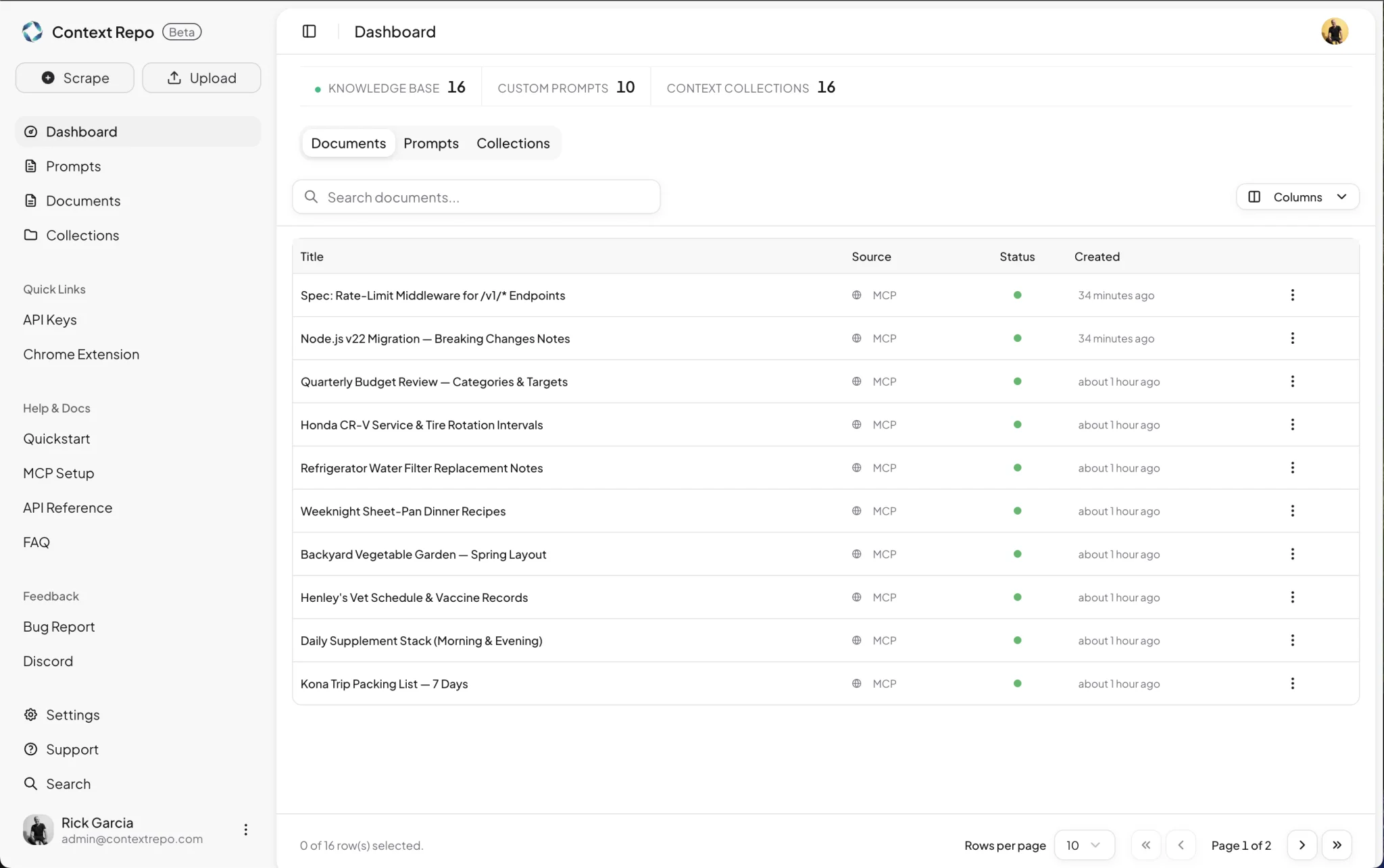Image resolution: width=1384 pixels, height=868 pixels.
Task: Open the API Reference link
Action: coord(68,507)
